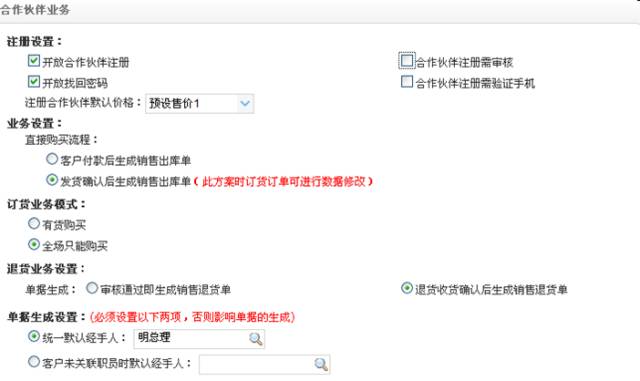Viewport: 640px width, 381px height.
Task: Select 退货收货确认后生成销售退货单 radio
Action: click(x=407, y=288)
